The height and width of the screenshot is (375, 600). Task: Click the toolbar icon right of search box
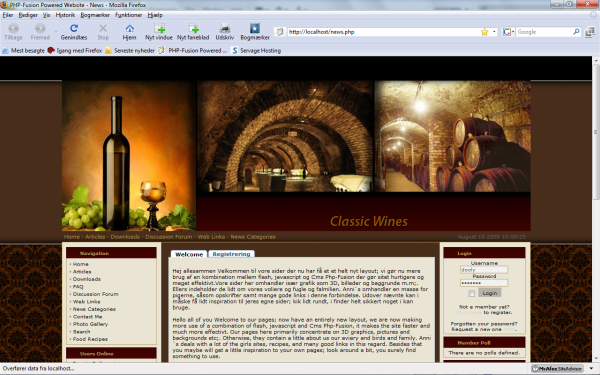(x=590, y=32)
